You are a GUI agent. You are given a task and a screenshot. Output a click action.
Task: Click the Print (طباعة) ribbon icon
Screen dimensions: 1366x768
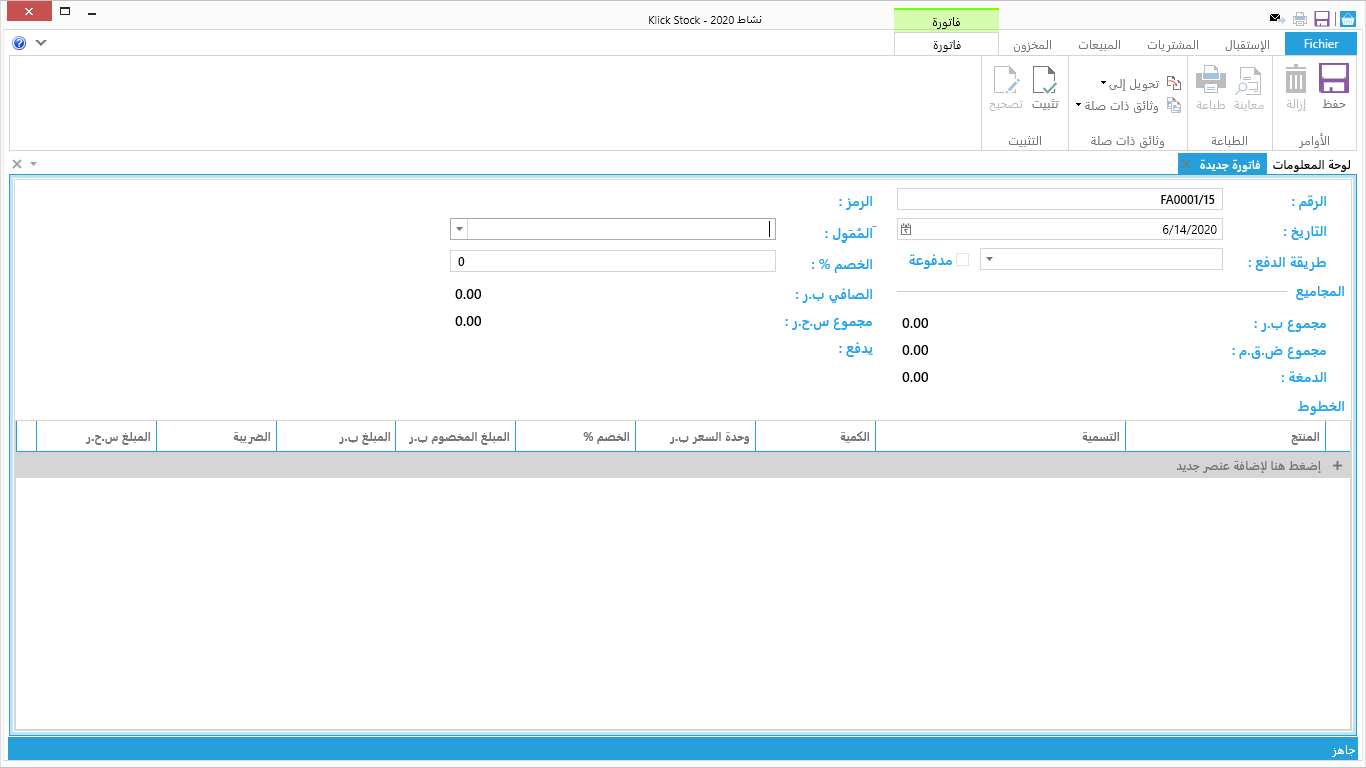[1211, 80]
